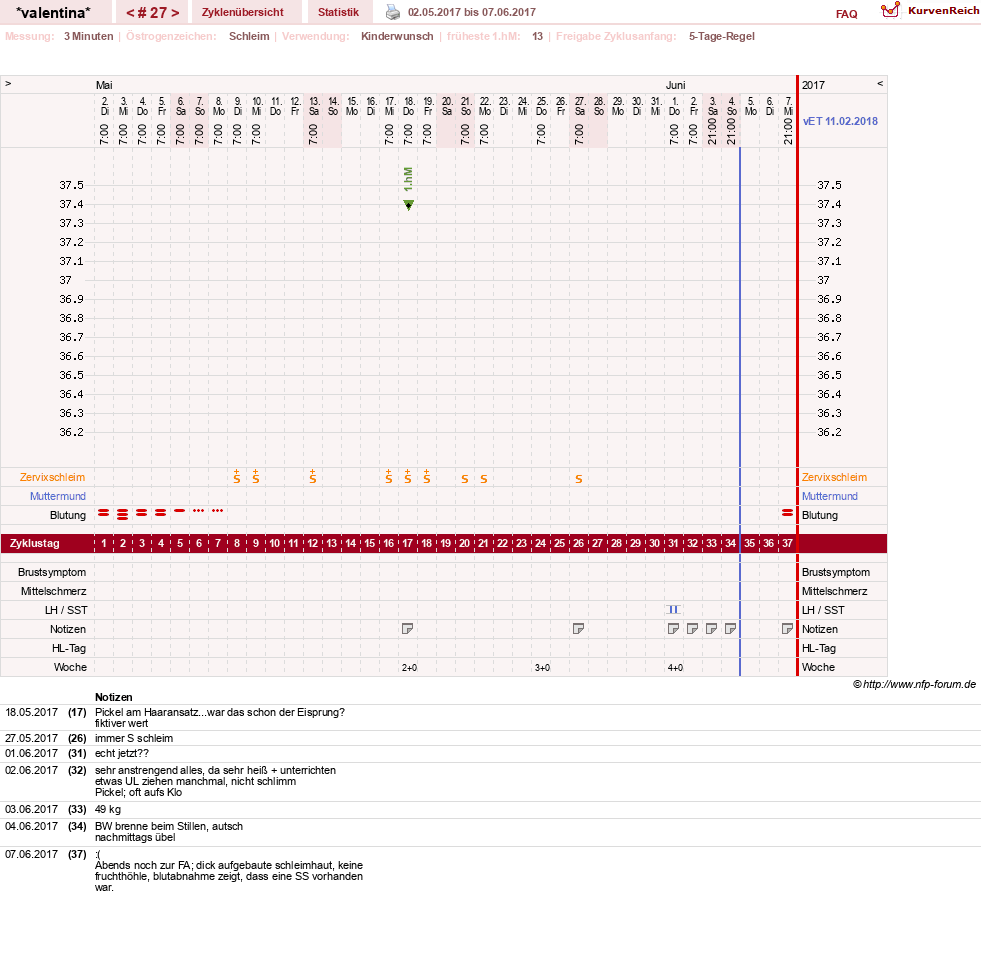Click the heavy bleeding symbol on cycle day 2
The height and width of the screenshot is (956, 981).
click(x=123, y=515)
